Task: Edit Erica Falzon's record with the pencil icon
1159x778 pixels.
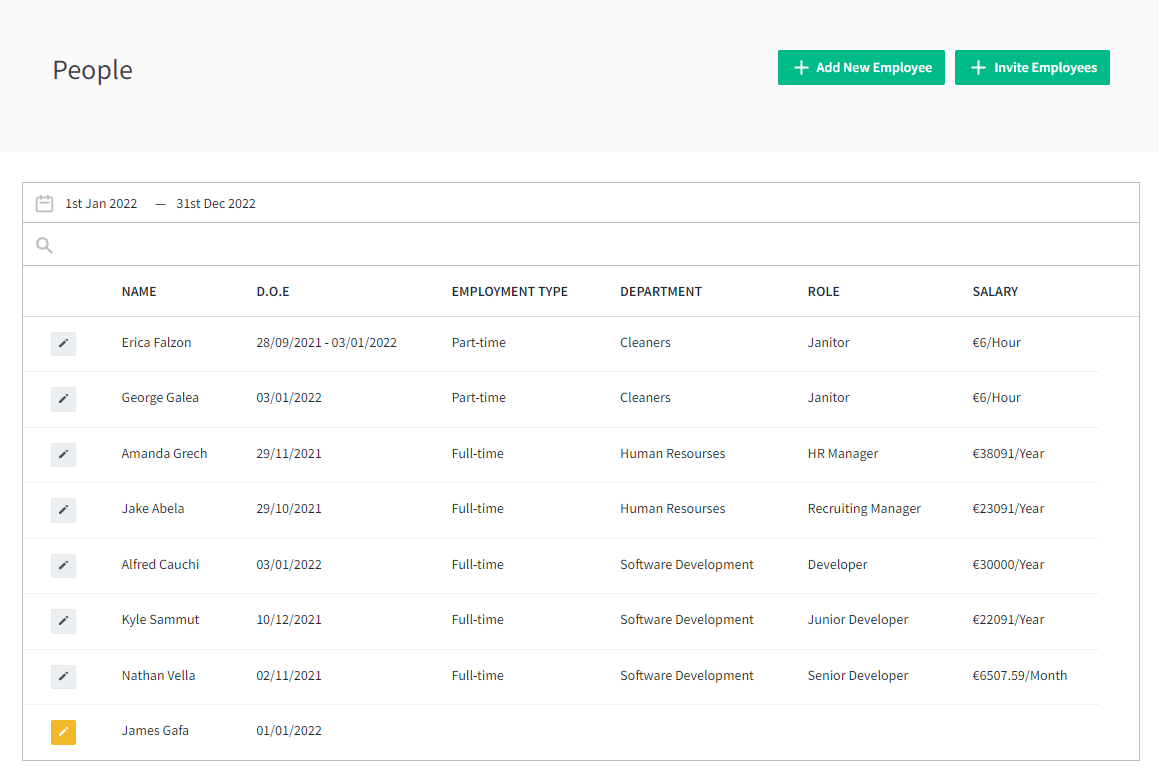Action: coord(63,344)
